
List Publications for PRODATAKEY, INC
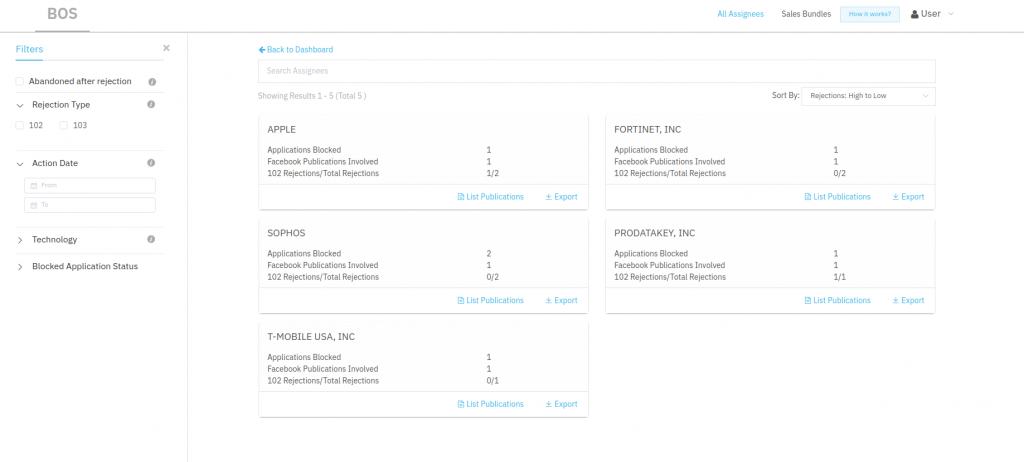tap(837, 301)
